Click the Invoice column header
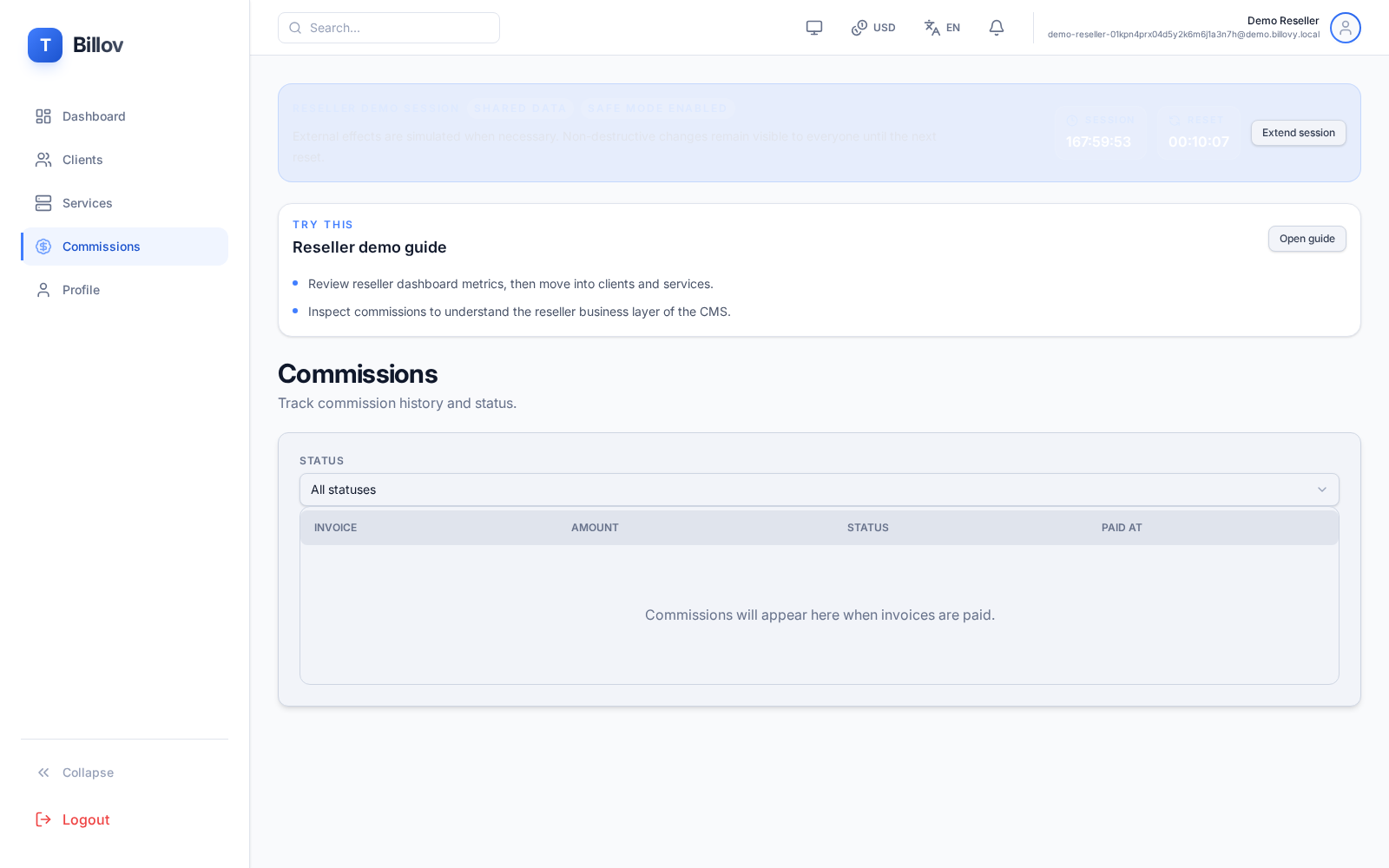The image size is (1389, 868). [x=335, y=528]
